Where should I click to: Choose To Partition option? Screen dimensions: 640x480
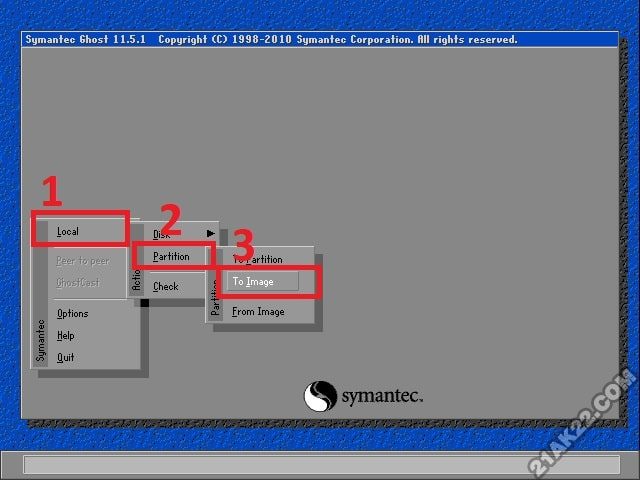pyautogui.click(x=258, y=259)
